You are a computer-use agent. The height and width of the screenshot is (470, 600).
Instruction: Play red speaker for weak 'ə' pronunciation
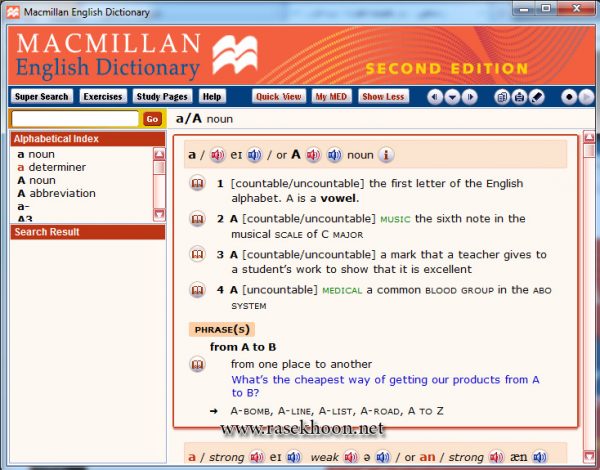pyautogui.click(x=351, y=457)
